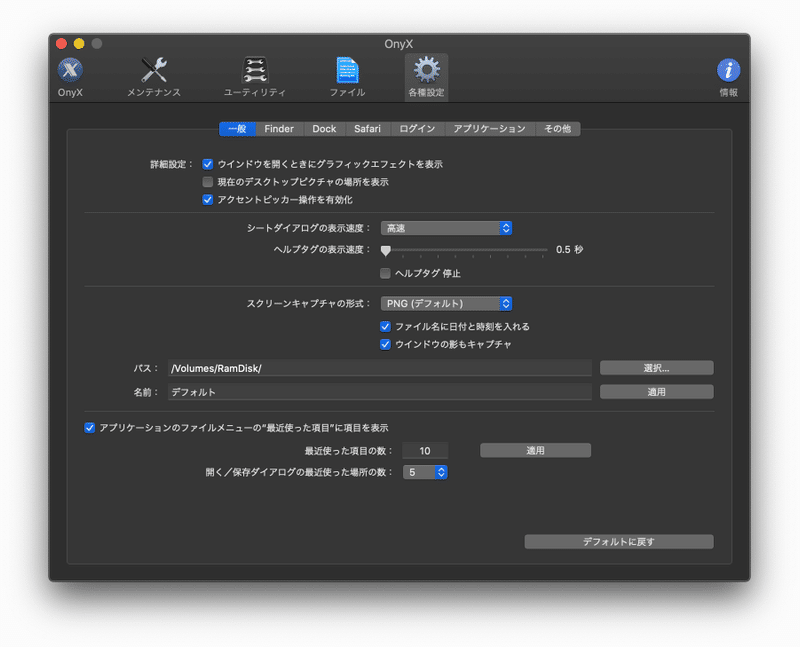Close the OnyX window
Screen dimensions: 800x647
[62, 44]
